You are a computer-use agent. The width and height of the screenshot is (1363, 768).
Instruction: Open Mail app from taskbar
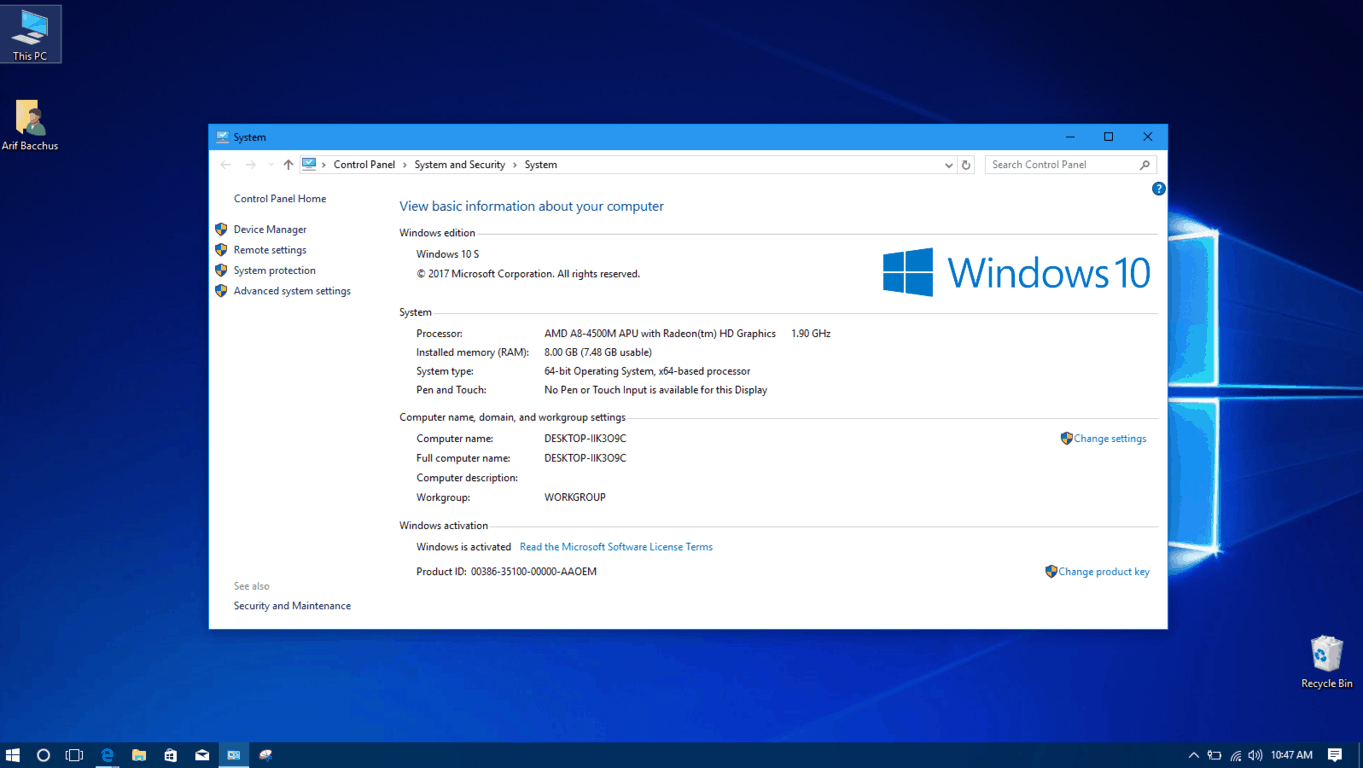click(202, 755)
